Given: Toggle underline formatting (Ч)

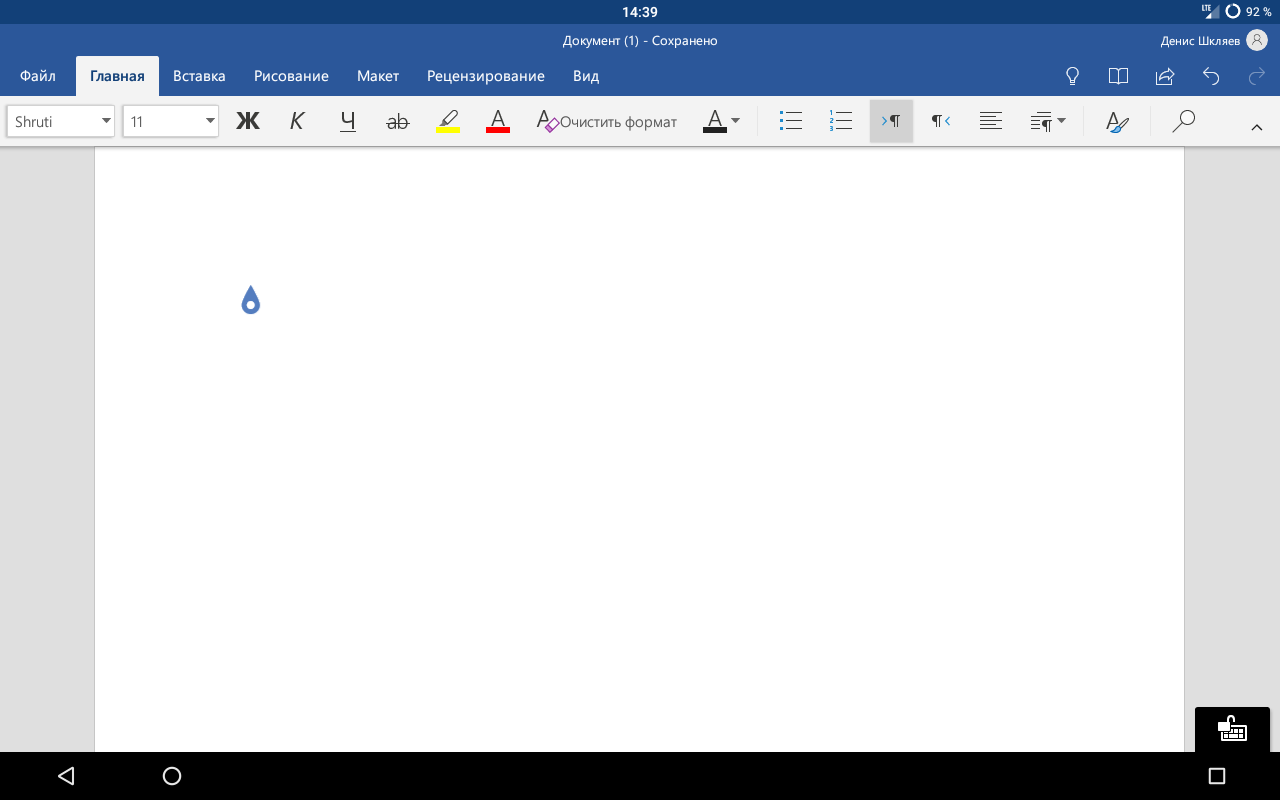Looking at the screenshot, I should 348,121.
